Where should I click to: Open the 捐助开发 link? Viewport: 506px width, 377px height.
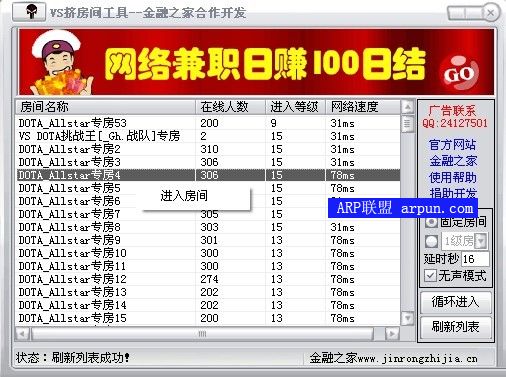click(x=453, y=193)
